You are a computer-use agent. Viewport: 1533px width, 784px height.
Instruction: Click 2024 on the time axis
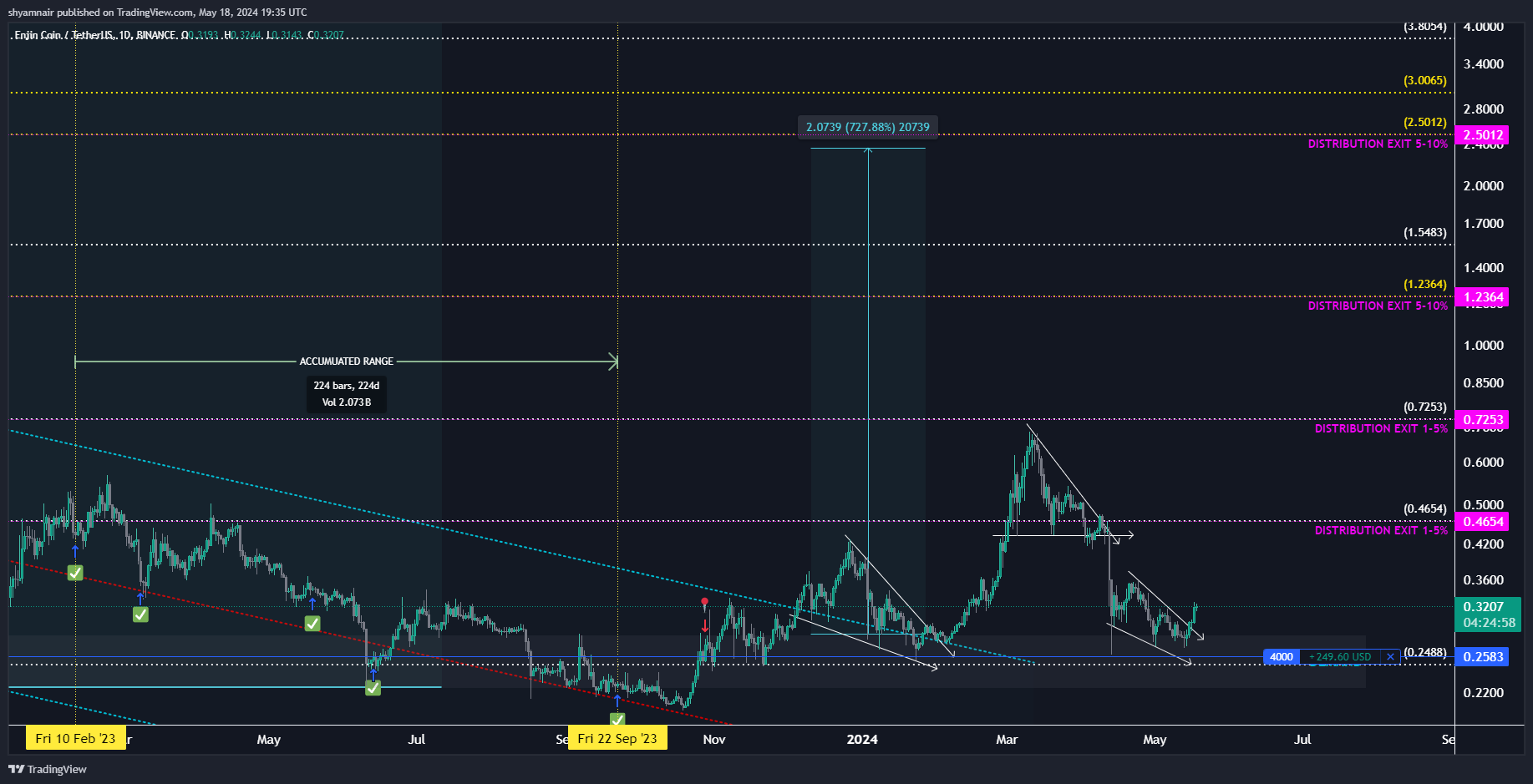[x=862, y=740]
